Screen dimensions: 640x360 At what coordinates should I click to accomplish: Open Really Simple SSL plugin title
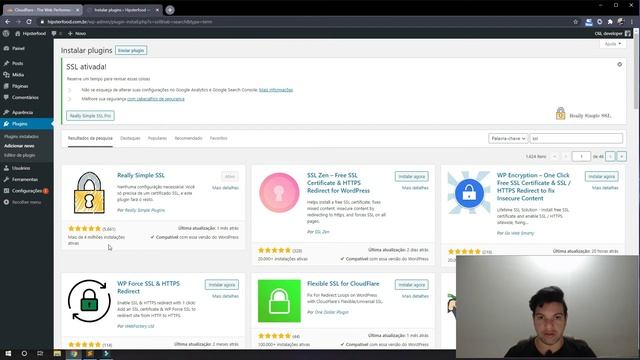[141, 176]
